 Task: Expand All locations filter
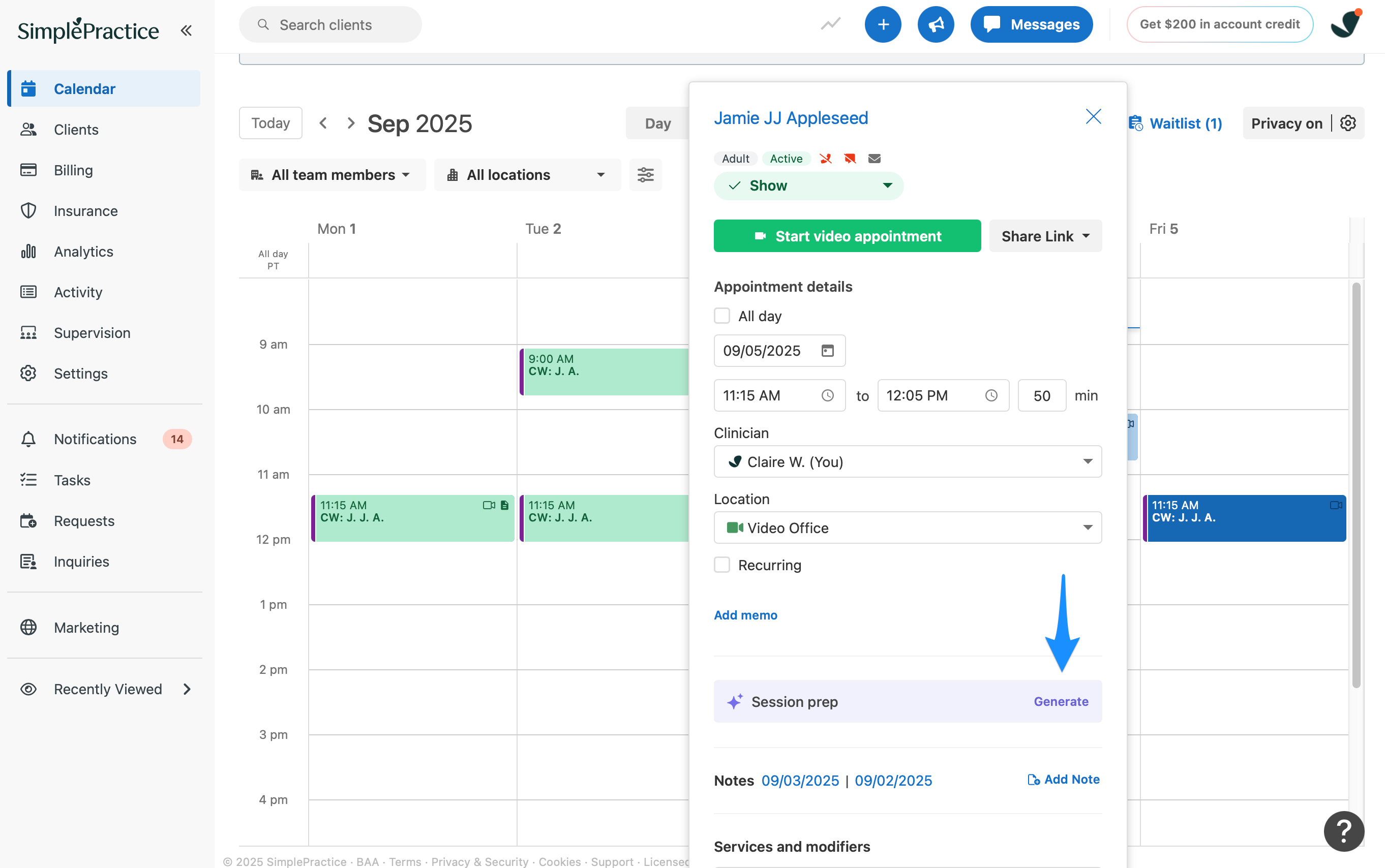tap(527, 174)
